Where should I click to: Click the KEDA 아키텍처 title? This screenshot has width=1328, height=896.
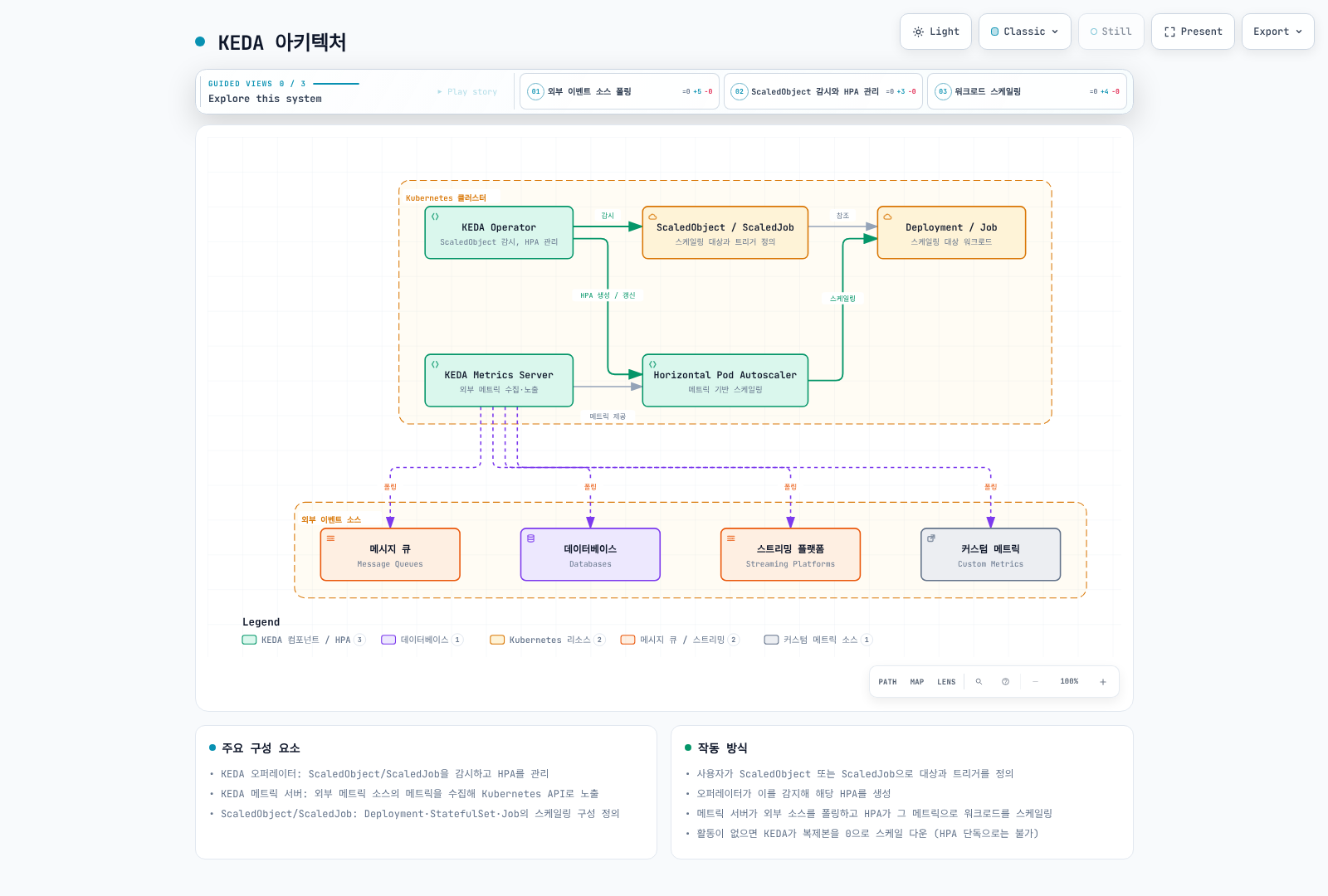pyautogui.click(x=281, y=42)
